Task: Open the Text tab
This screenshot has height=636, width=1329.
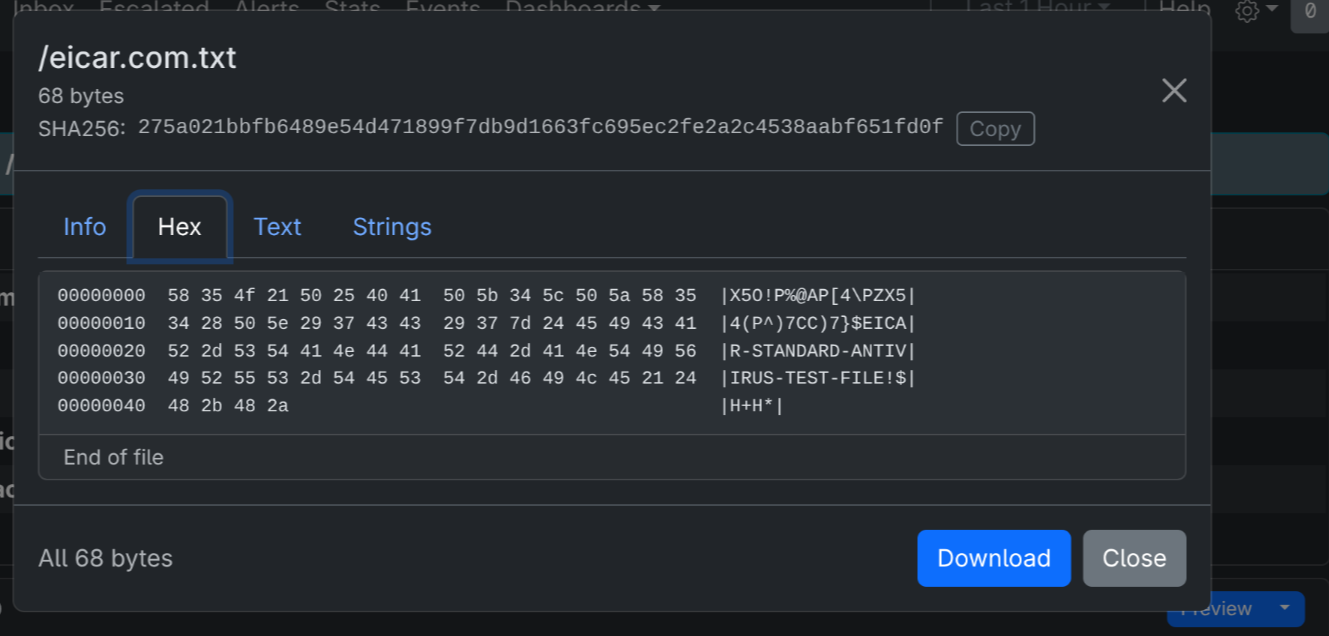Action: click(277, 227)
